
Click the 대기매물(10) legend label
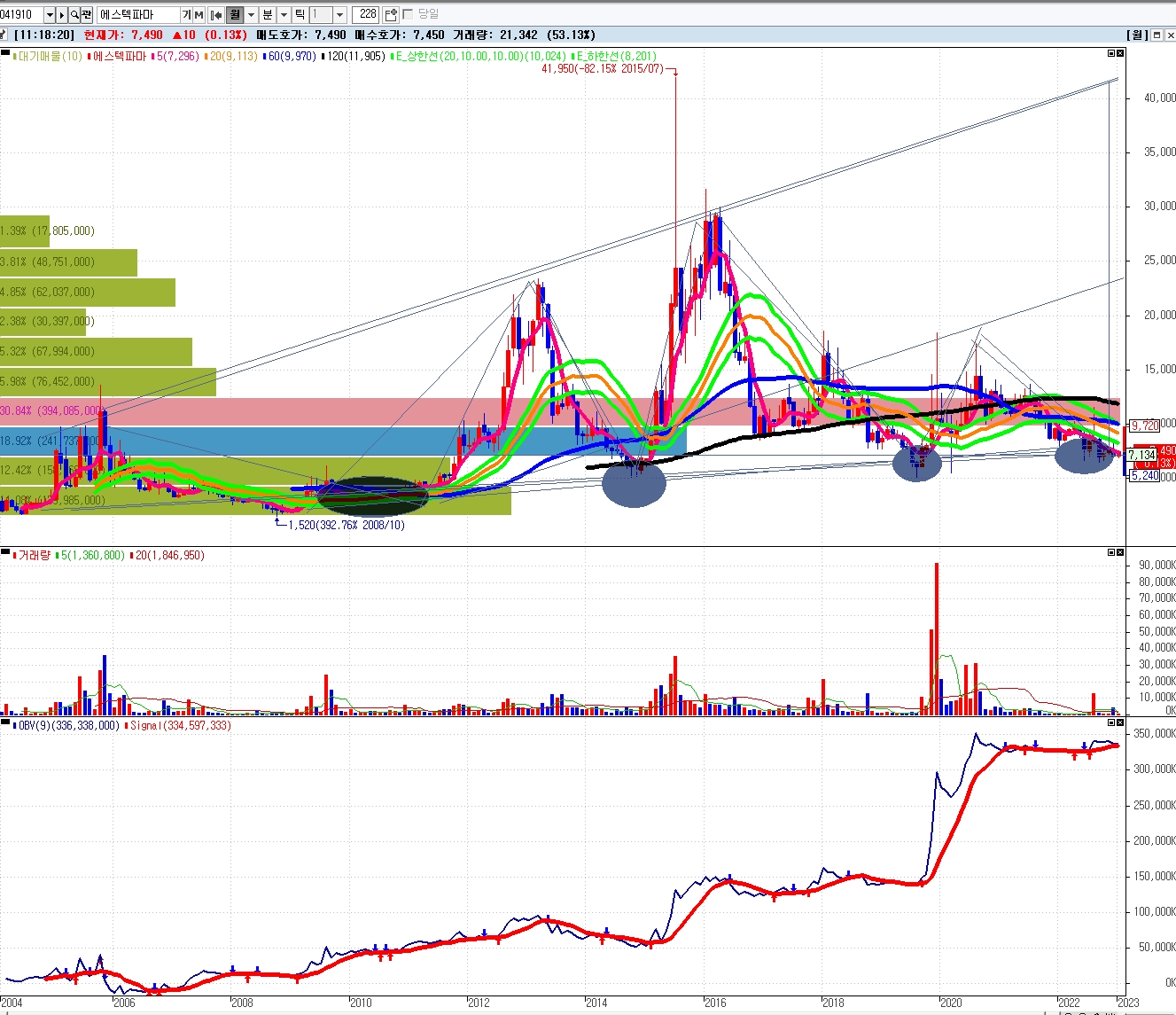[x=50, y=56]
